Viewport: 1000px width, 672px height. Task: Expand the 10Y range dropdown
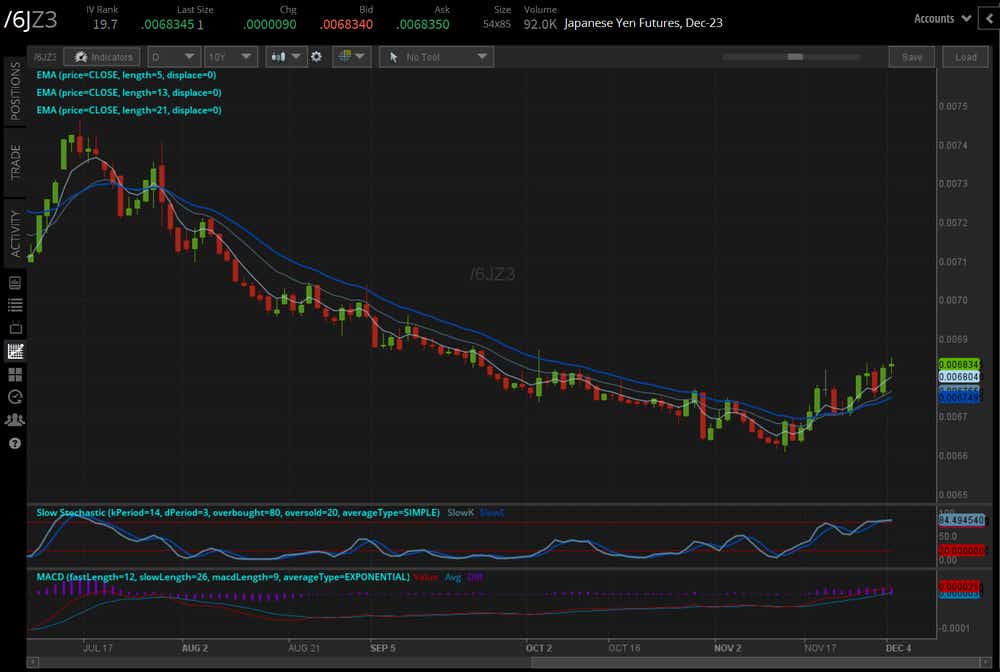coord(231,57)
